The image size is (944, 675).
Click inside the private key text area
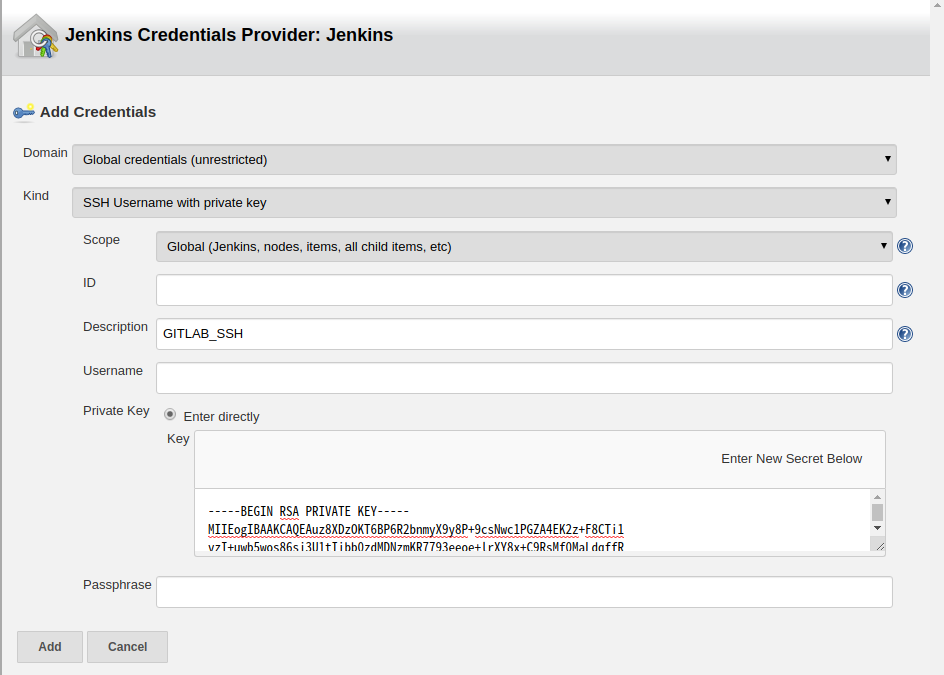[532, 521]
